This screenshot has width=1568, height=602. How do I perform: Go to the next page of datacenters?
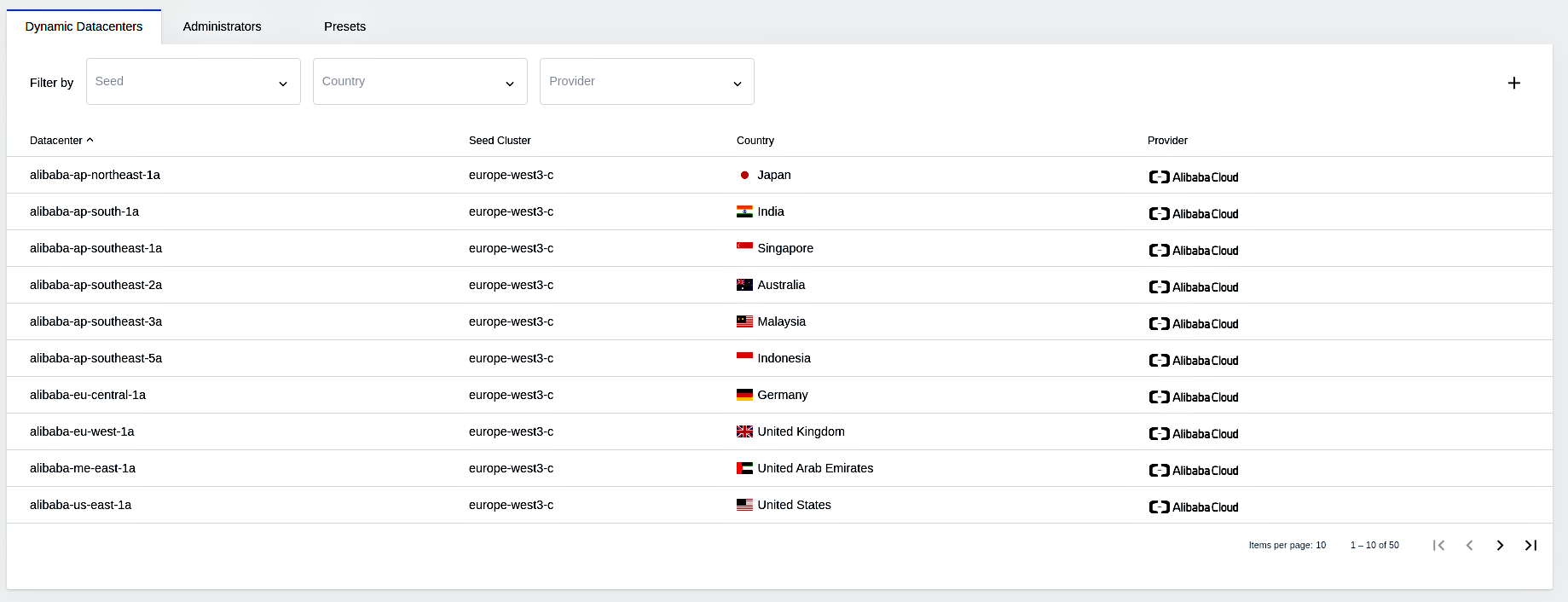click(1500, 545)
